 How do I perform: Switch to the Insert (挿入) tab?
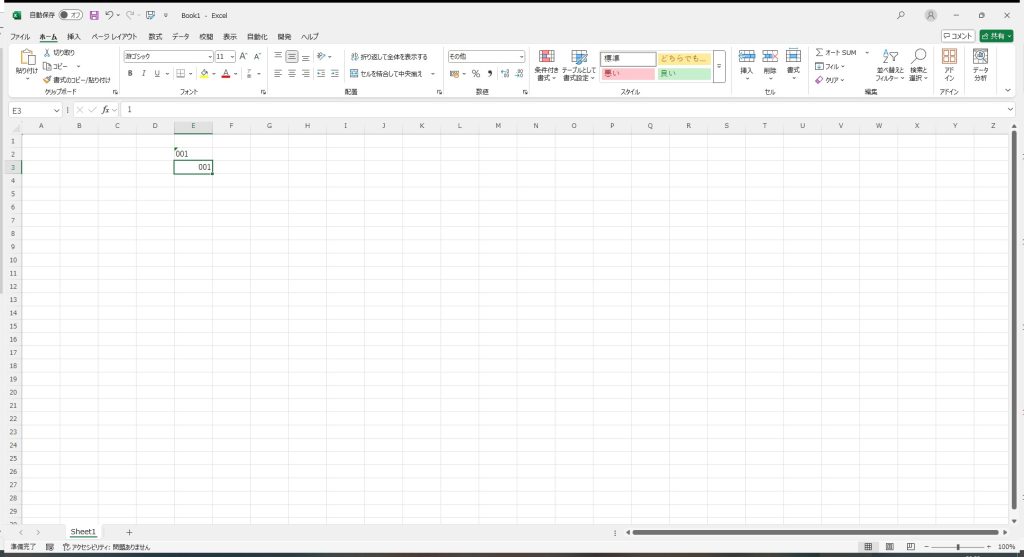[74, 37]
